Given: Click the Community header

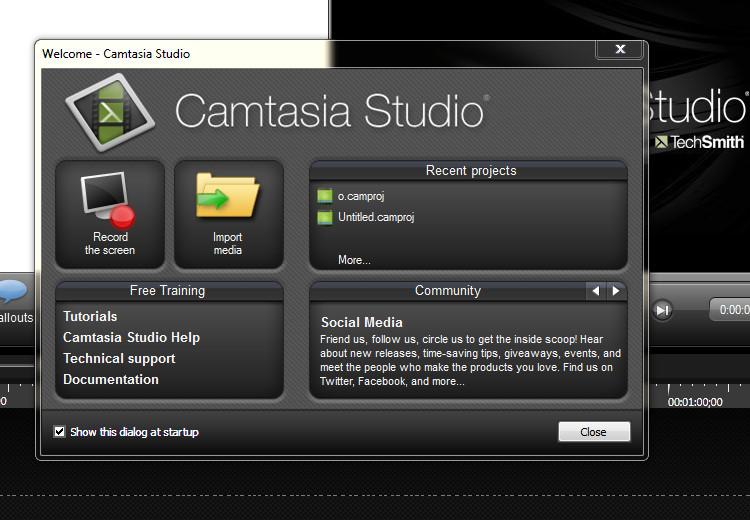Looking at the screenshot, I should pyautogui.click(x=448, y=291).
